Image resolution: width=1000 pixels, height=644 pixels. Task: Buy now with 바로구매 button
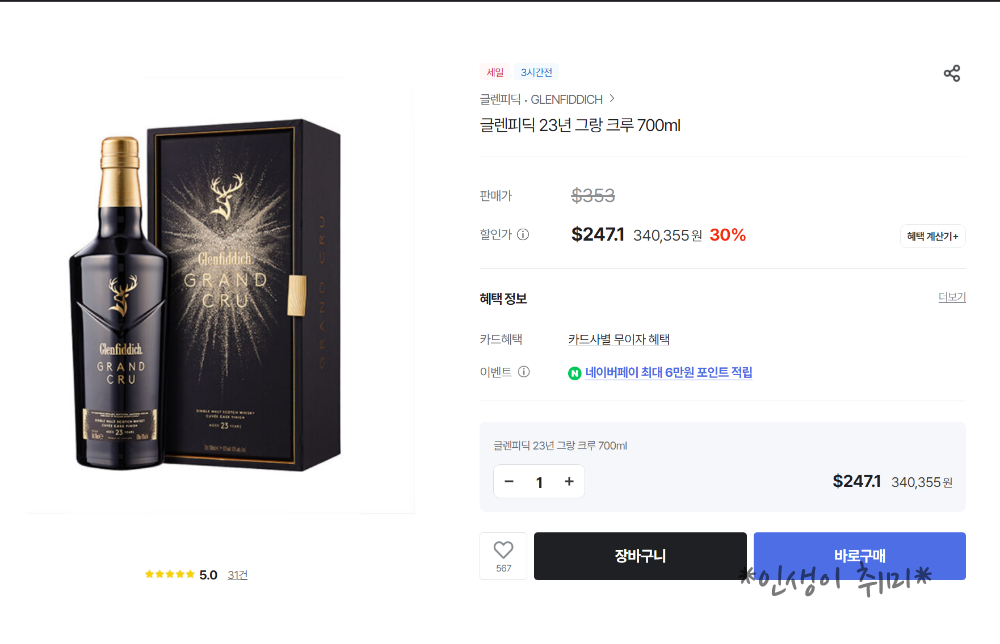point(859,556)
